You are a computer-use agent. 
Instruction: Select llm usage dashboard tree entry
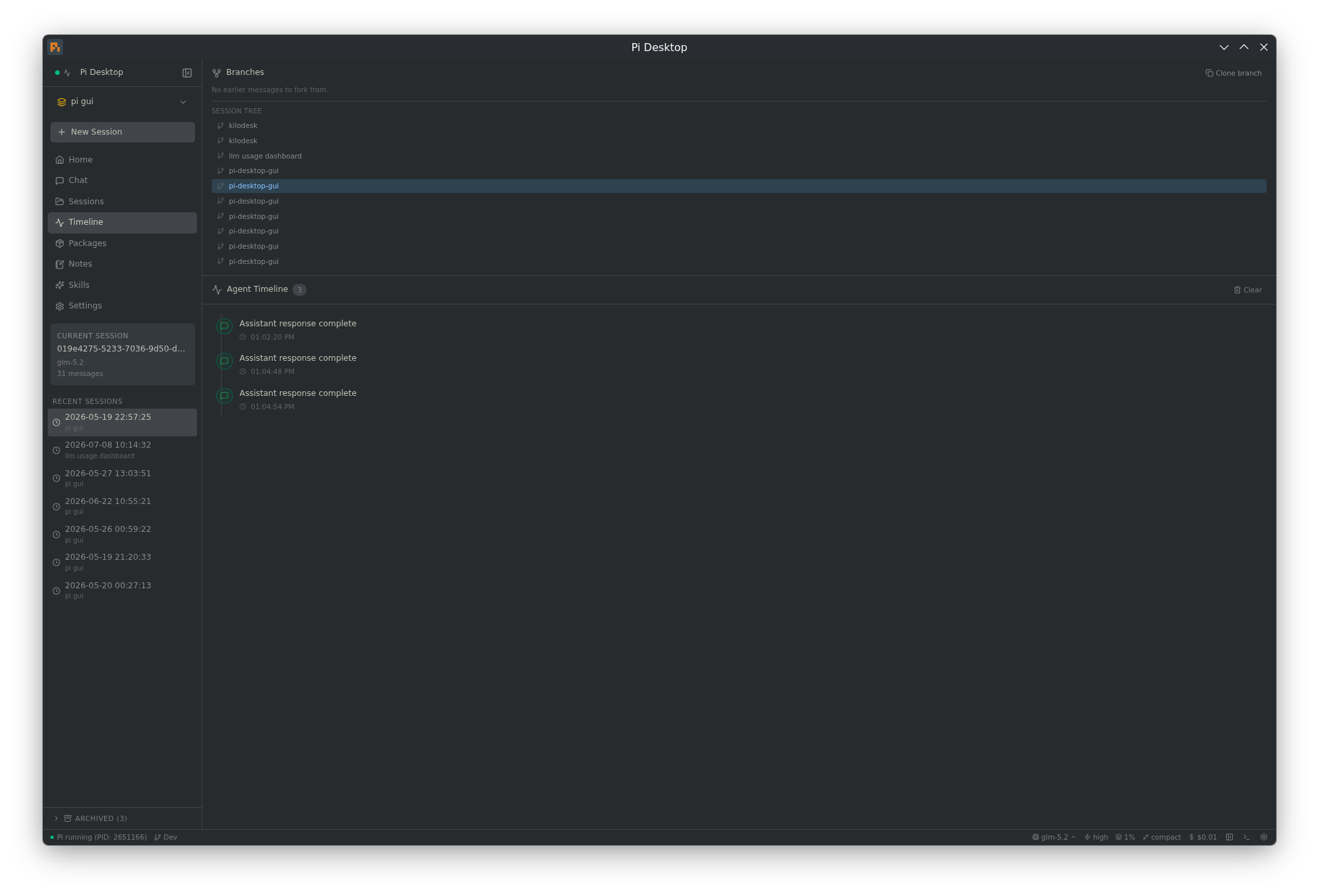pos(738,156)
